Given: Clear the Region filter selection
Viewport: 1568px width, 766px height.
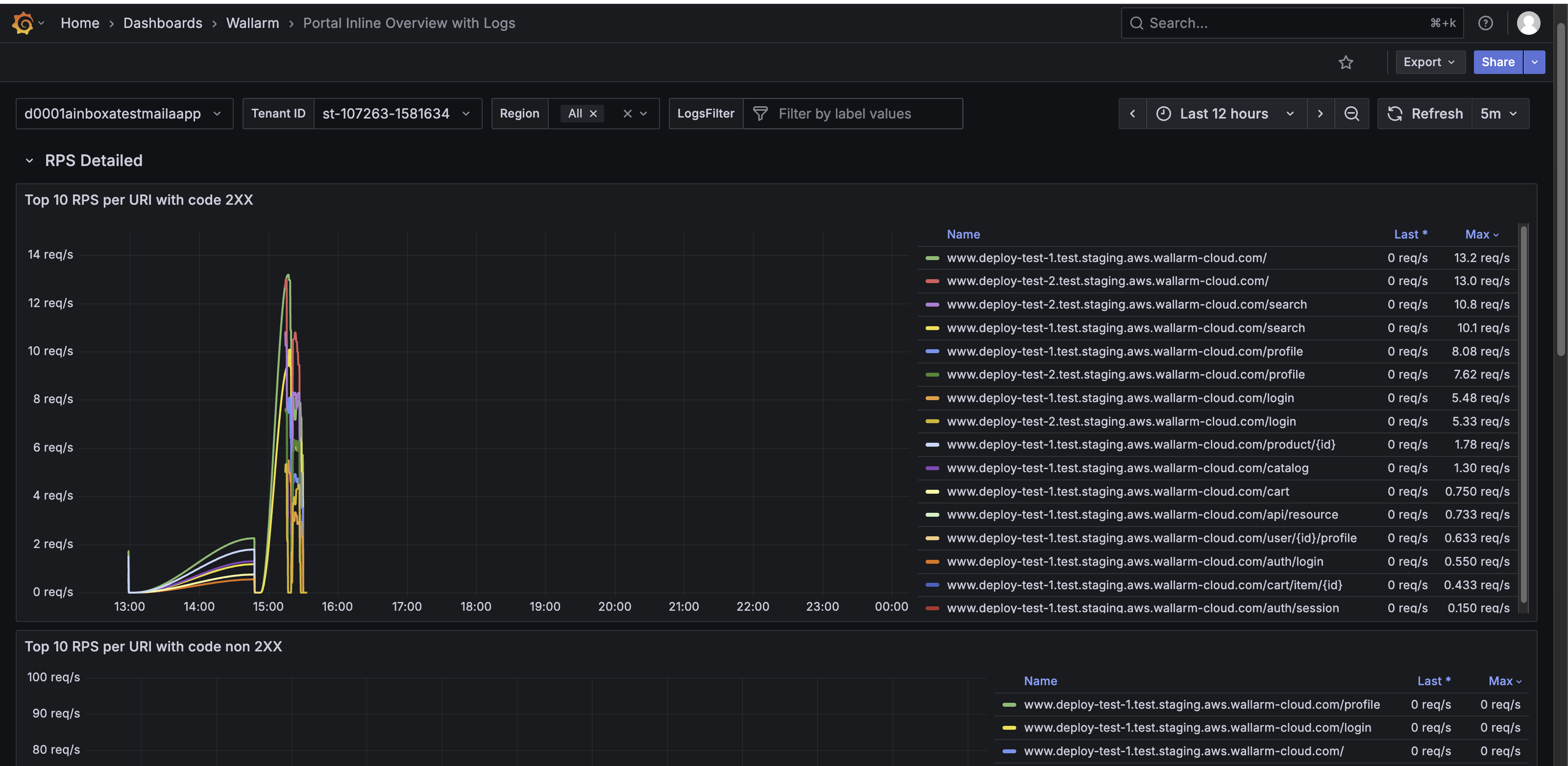Looking at the screenshot, I should coord(627,114).
